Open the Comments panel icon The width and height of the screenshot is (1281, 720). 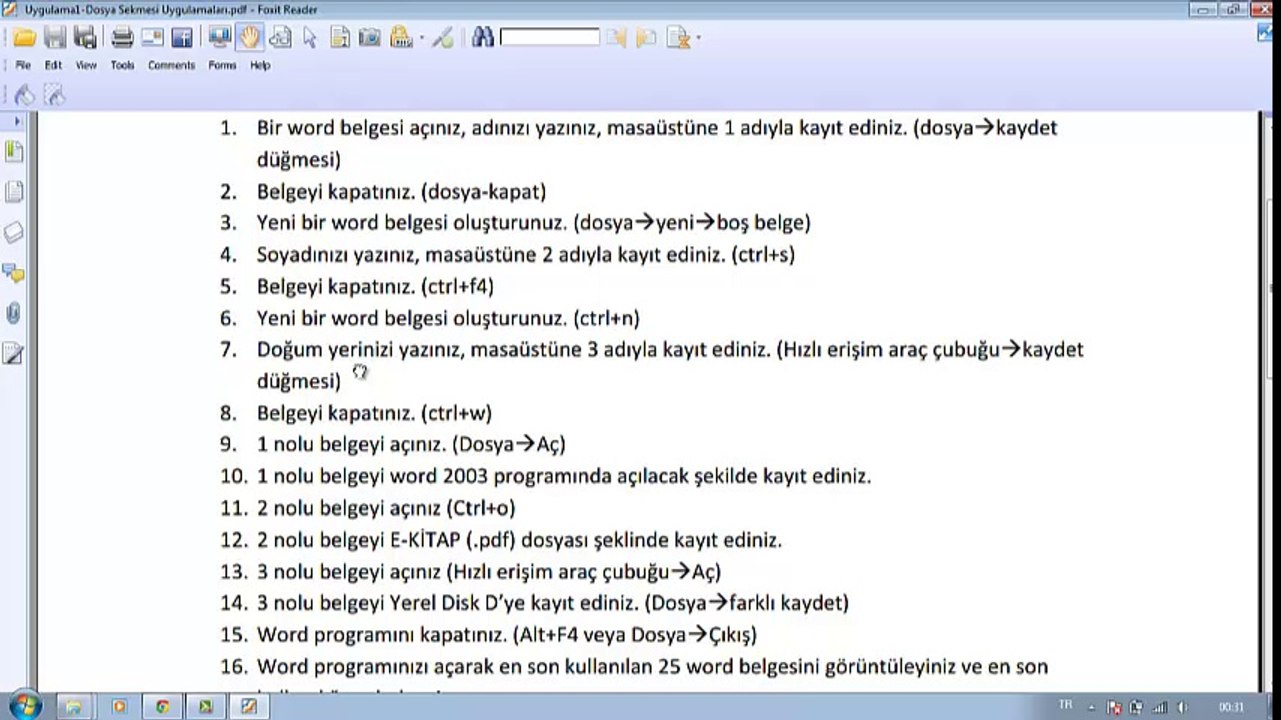(x=13, y=273)
